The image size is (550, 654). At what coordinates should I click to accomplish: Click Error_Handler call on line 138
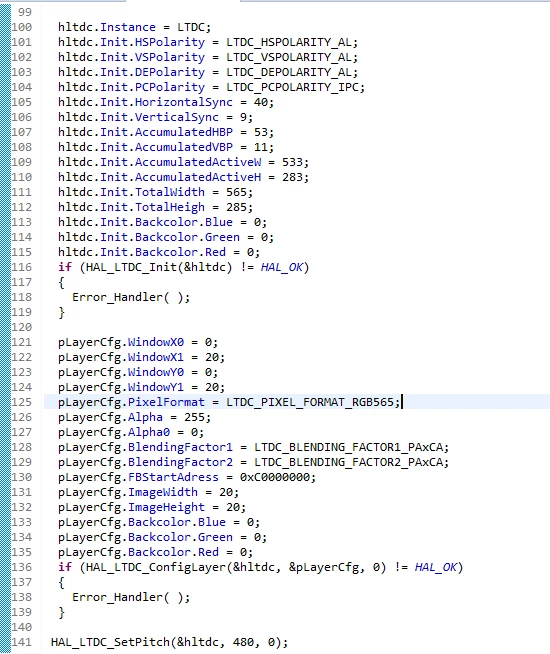(x=131, y=598)
